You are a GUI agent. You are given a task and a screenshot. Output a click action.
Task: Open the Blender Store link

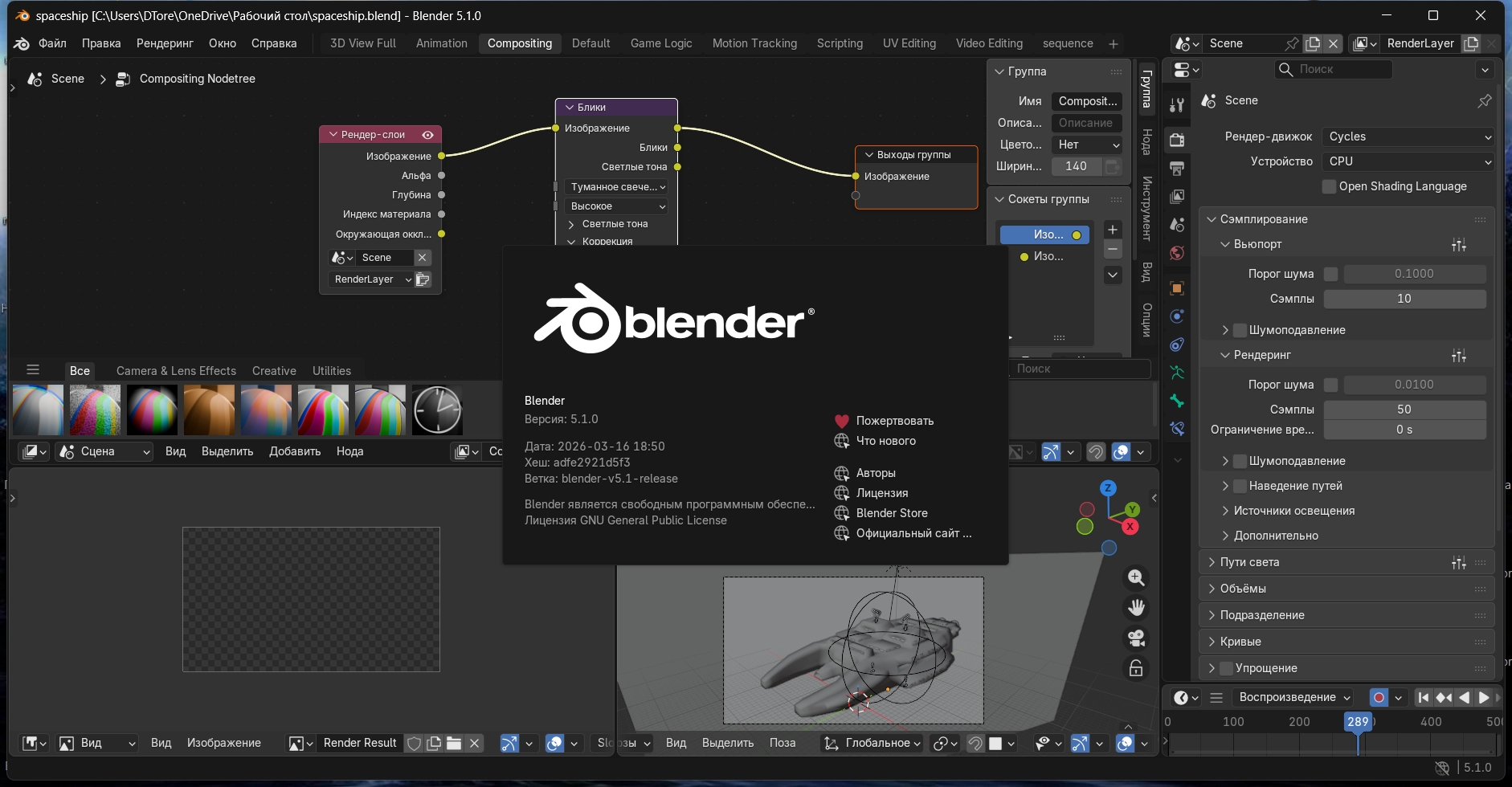(892, 513)
